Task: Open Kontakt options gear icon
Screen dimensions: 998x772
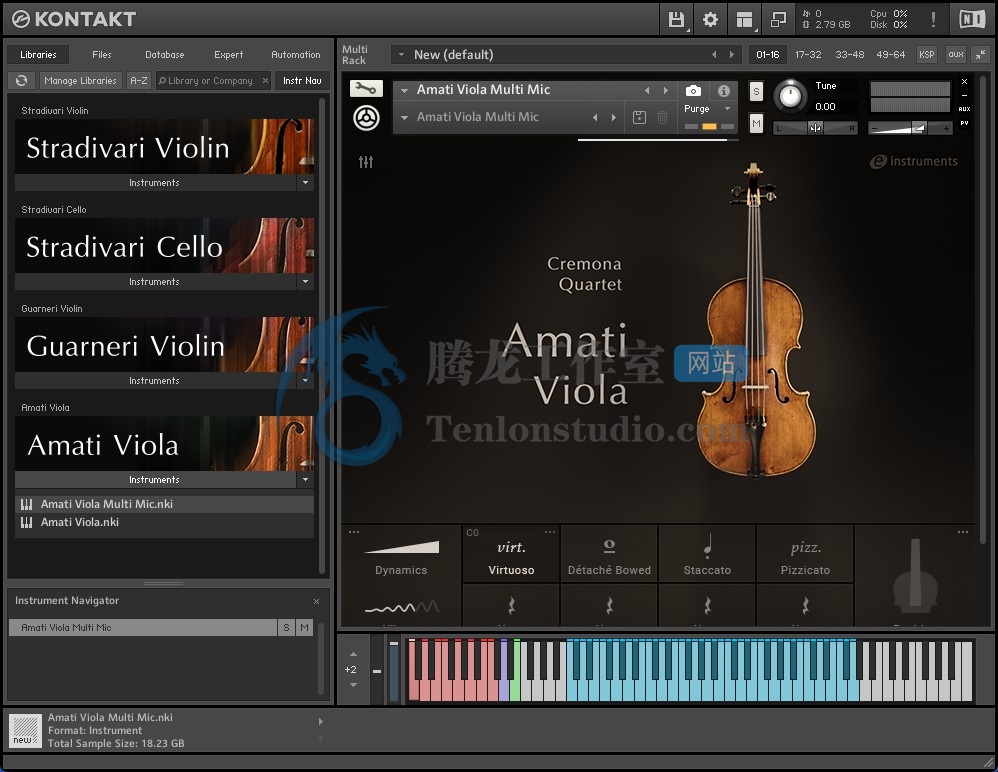Action: coord(710,20)
